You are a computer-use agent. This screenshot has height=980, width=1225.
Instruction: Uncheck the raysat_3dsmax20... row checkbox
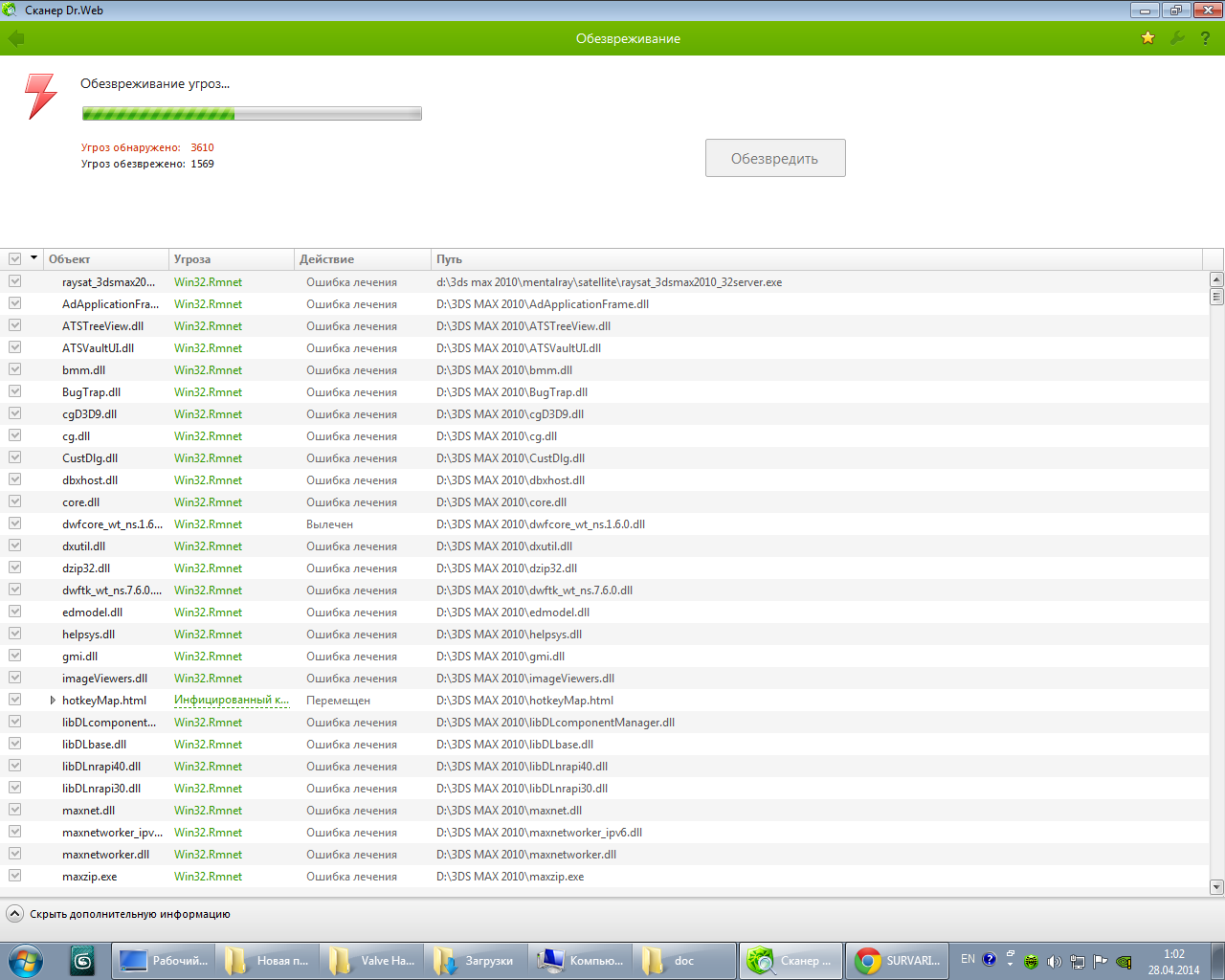(x=15, y=281)
